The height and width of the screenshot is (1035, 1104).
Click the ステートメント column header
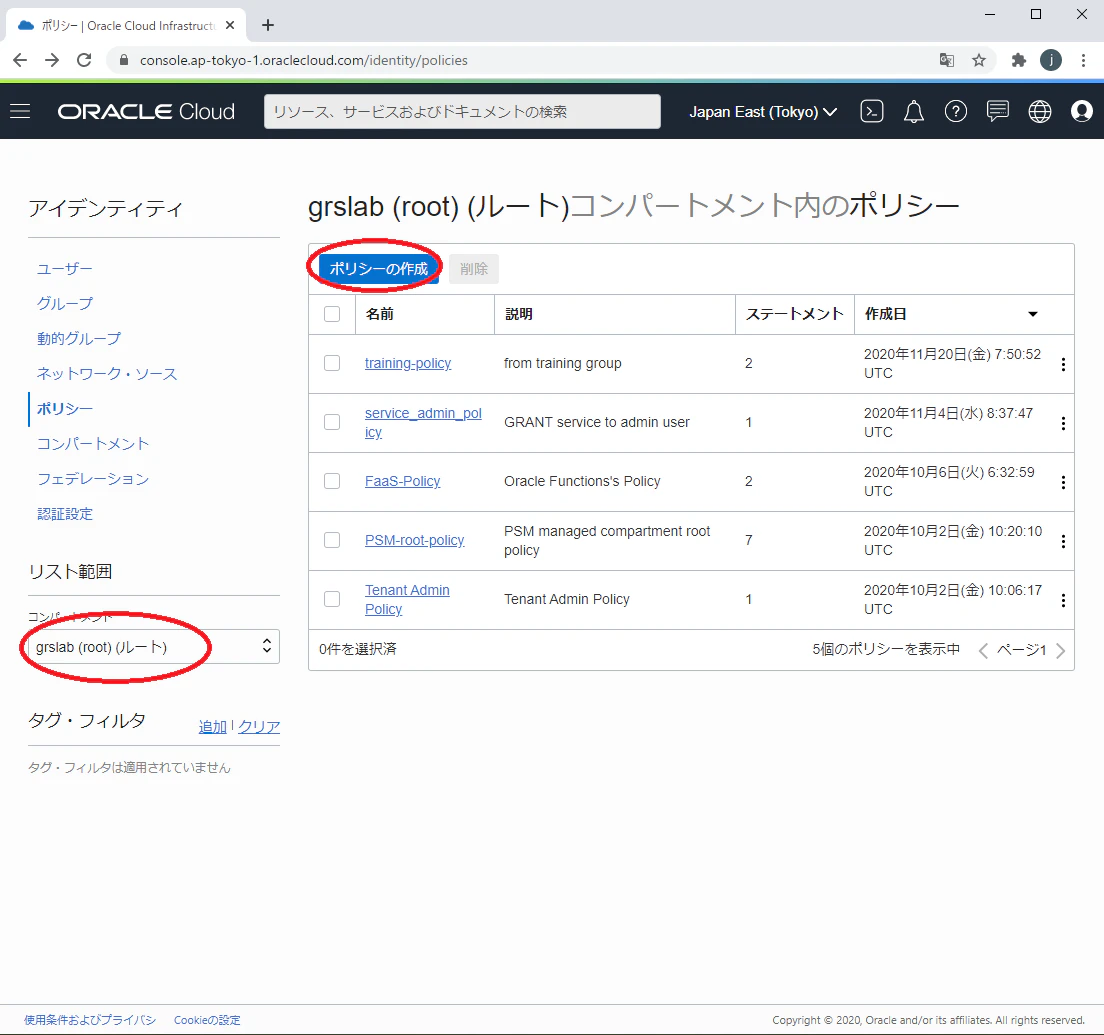pyautogui.click(x=794, y=314)
